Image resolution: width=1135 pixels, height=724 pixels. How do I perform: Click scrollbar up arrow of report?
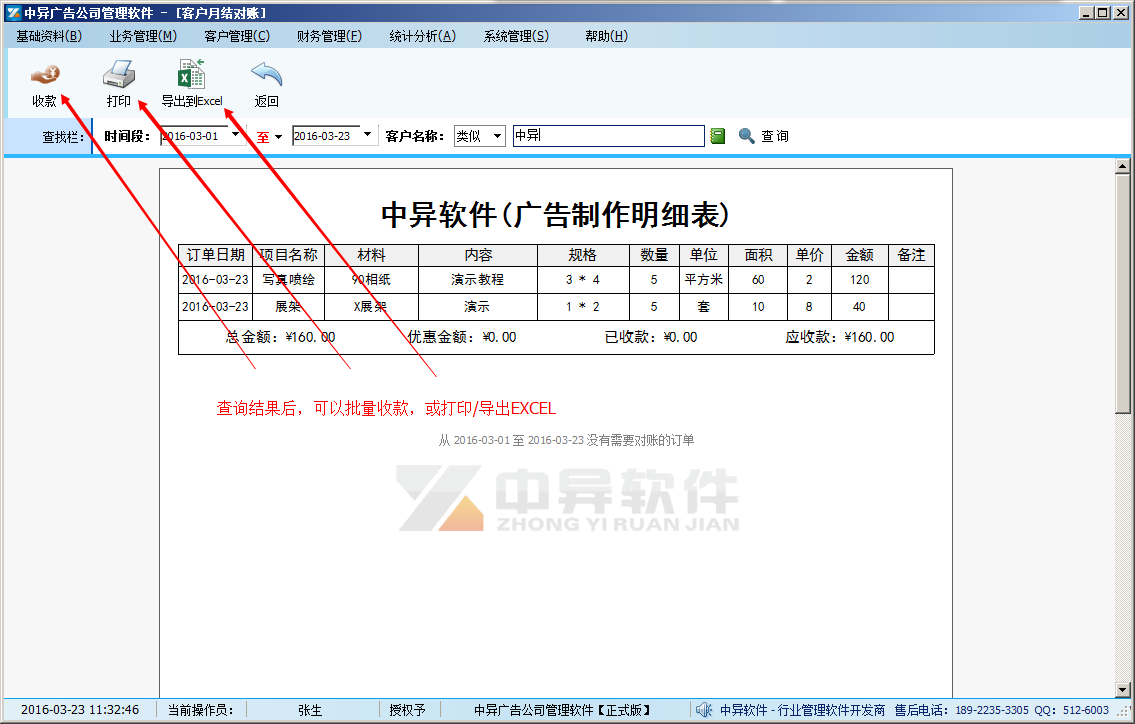point(1123,166)
